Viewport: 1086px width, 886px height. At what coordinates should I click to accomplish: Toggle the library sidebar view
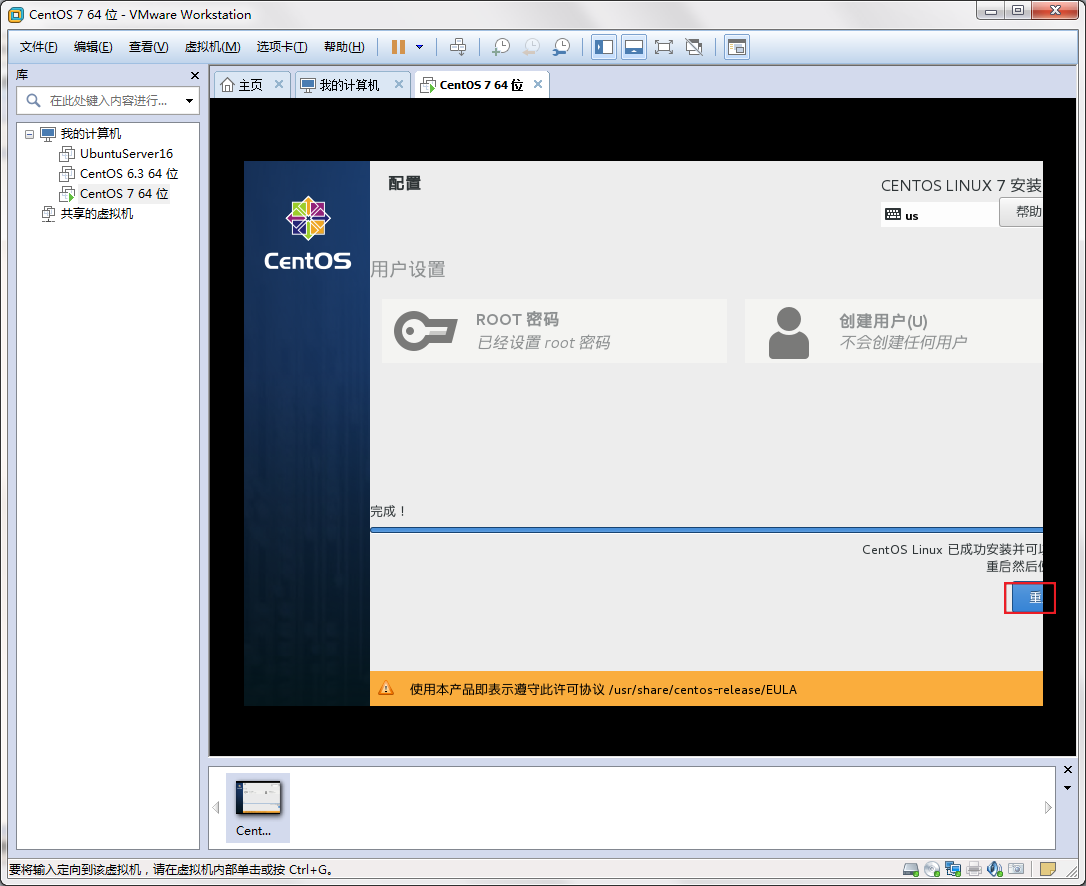(604, 47)
